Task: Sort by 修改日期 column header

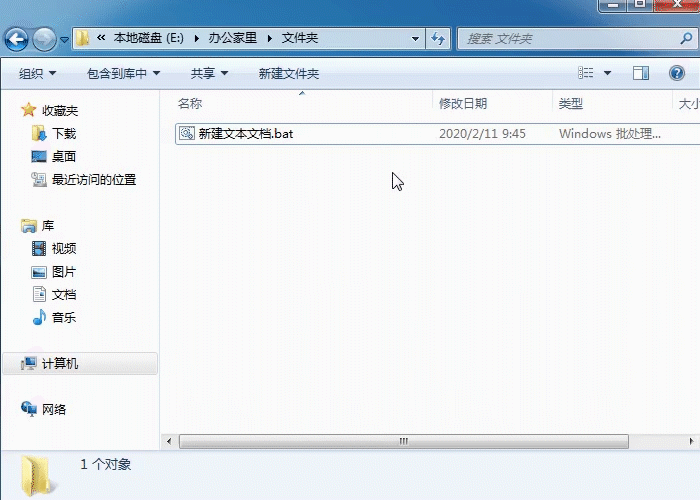Action: coord(463,103)
